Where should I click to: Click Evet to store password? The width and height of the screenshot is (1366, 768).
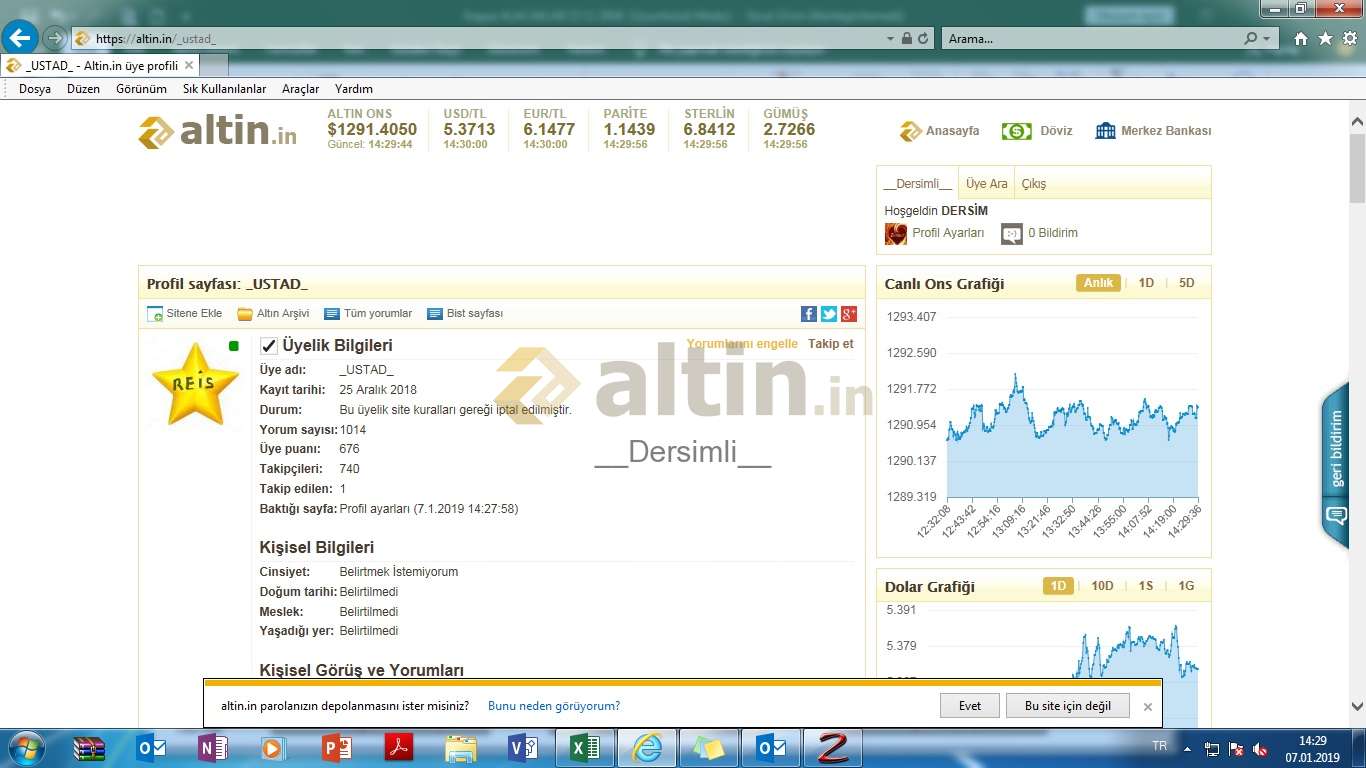[x=970, y=705]
